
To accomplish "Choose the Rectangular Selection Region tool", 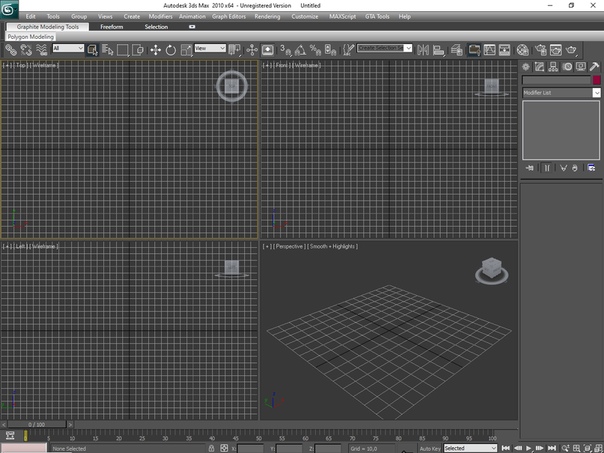I will pyautogui.click(x=122, y=50).
